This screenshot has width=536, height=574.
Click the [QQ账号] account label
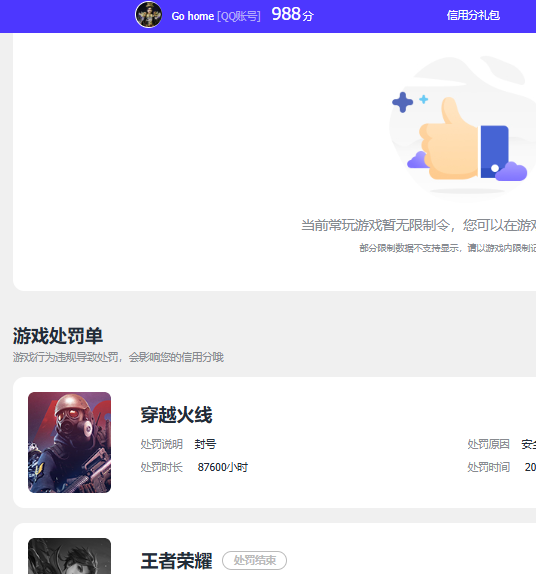coord(239,16)
